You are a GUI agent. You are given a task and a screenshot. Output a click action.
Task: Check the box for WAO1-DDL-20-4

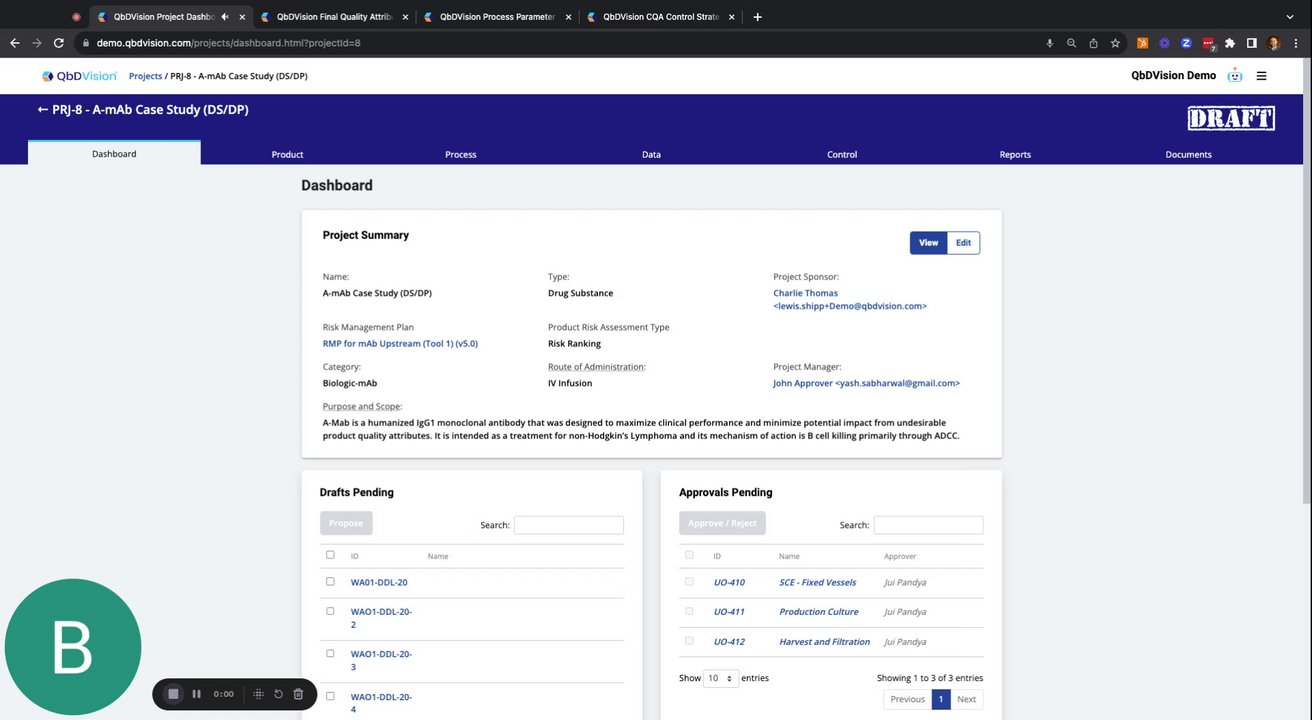tap(330, 696)
